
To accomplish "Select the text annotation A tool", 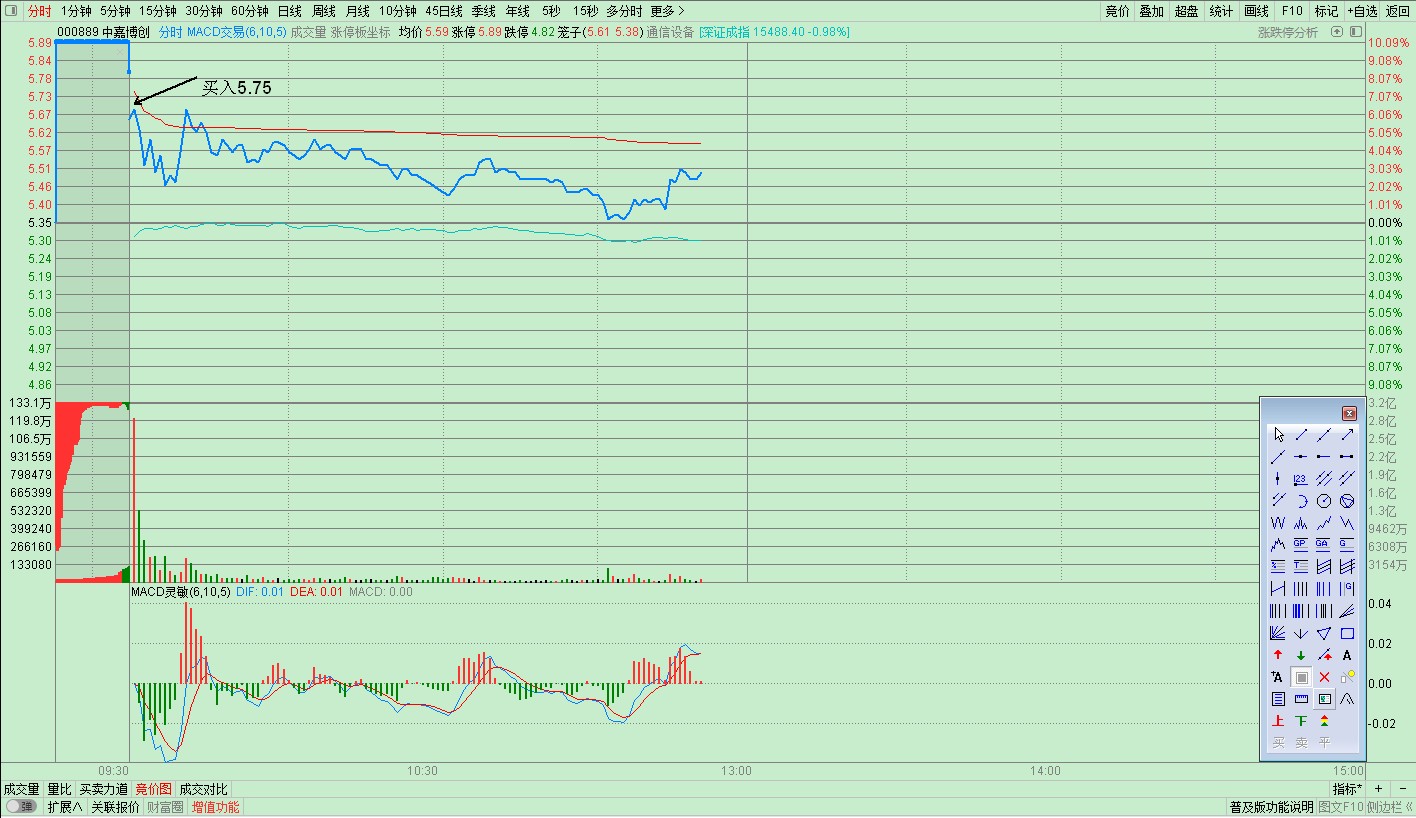I will [1347, 655].
